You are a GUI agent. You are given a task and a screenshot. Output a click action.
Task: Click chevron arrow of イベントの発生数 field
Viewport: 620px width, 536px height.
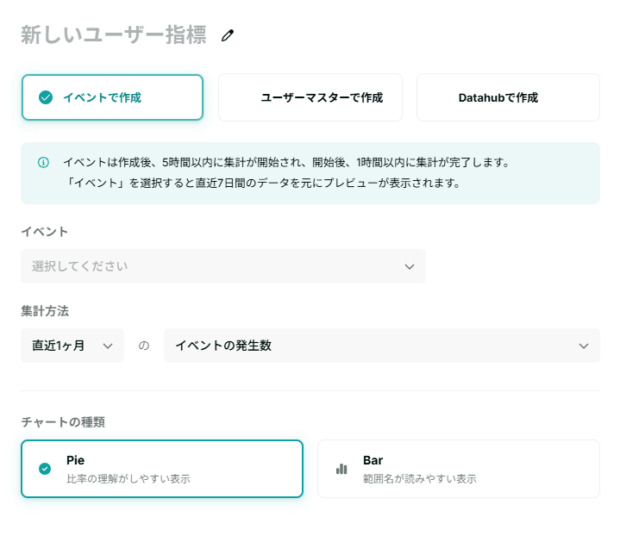tap(584, 346)
